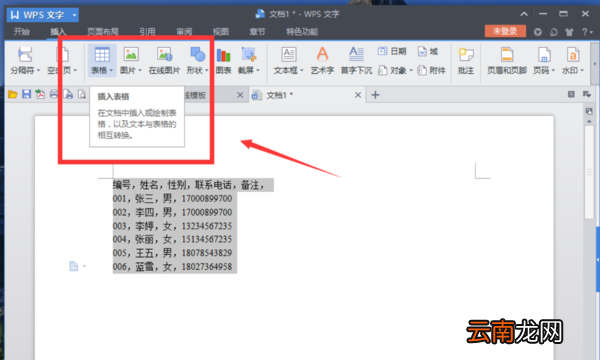
Task: Expand the 图片 dropdown arrow
Action: (140, 70)
